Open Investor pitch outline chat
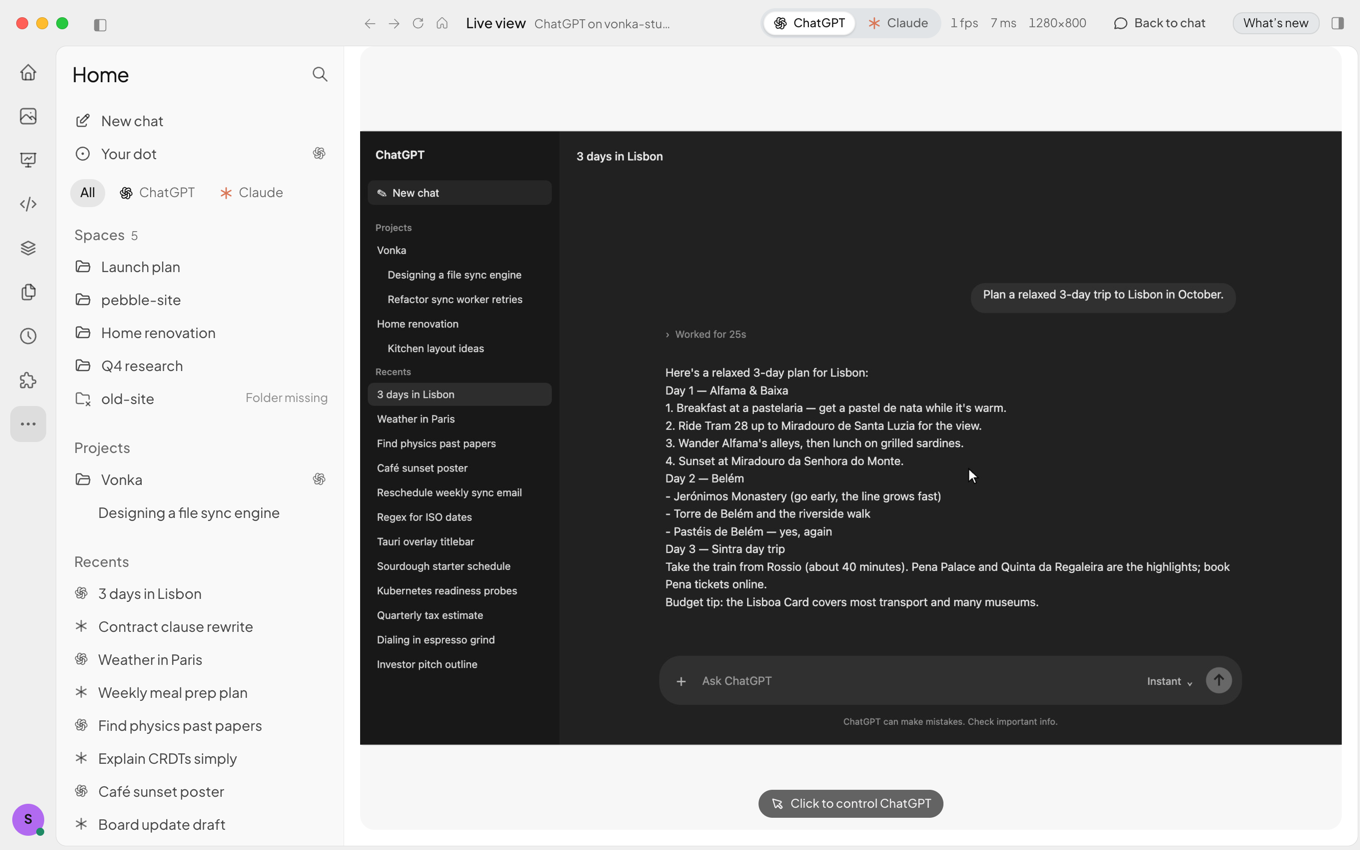This screenshot has height=850, width=1360. coord(459,664)
